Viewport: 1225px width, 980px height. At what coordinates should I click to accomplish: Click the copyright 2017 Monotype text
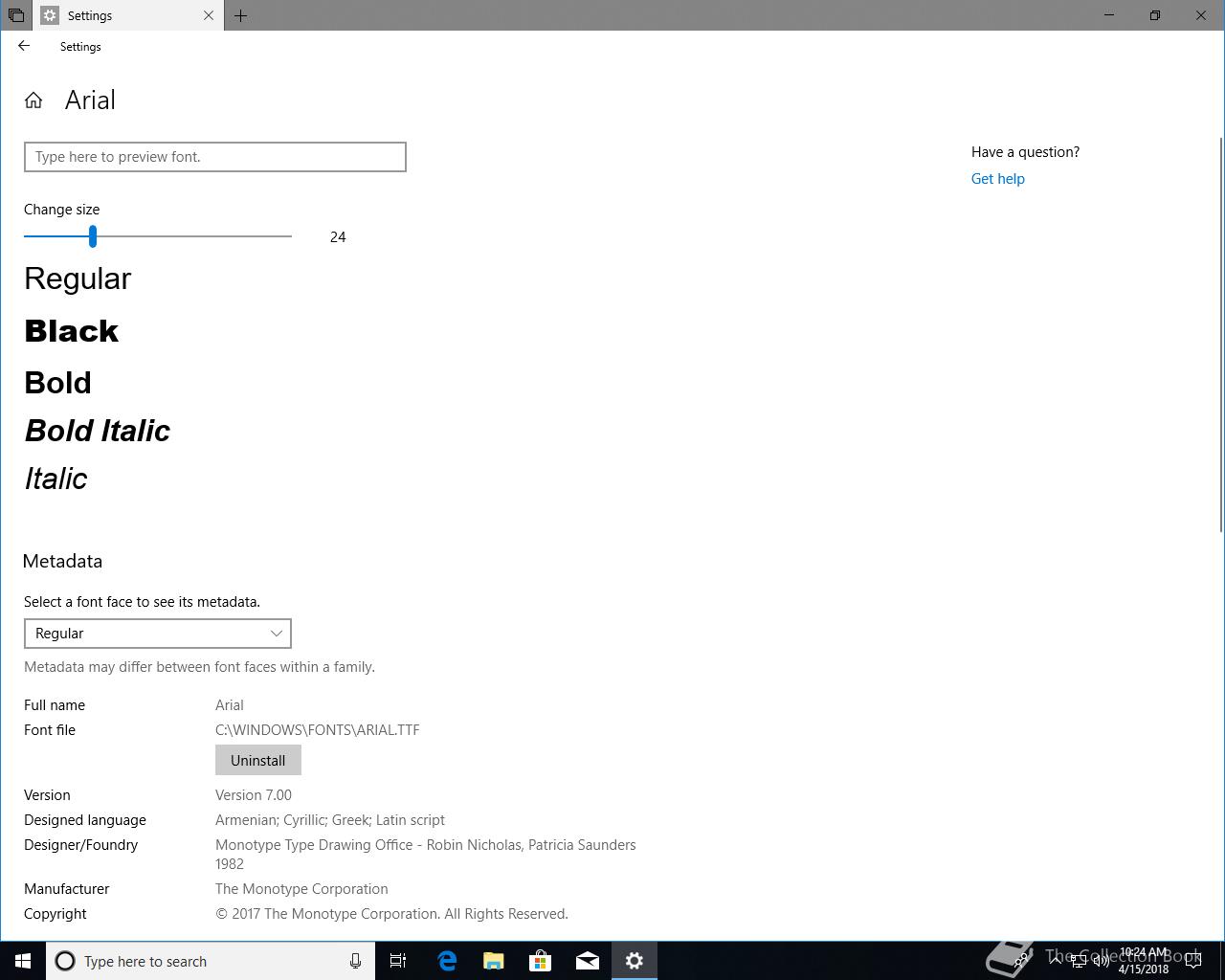(x=391, y=914)
